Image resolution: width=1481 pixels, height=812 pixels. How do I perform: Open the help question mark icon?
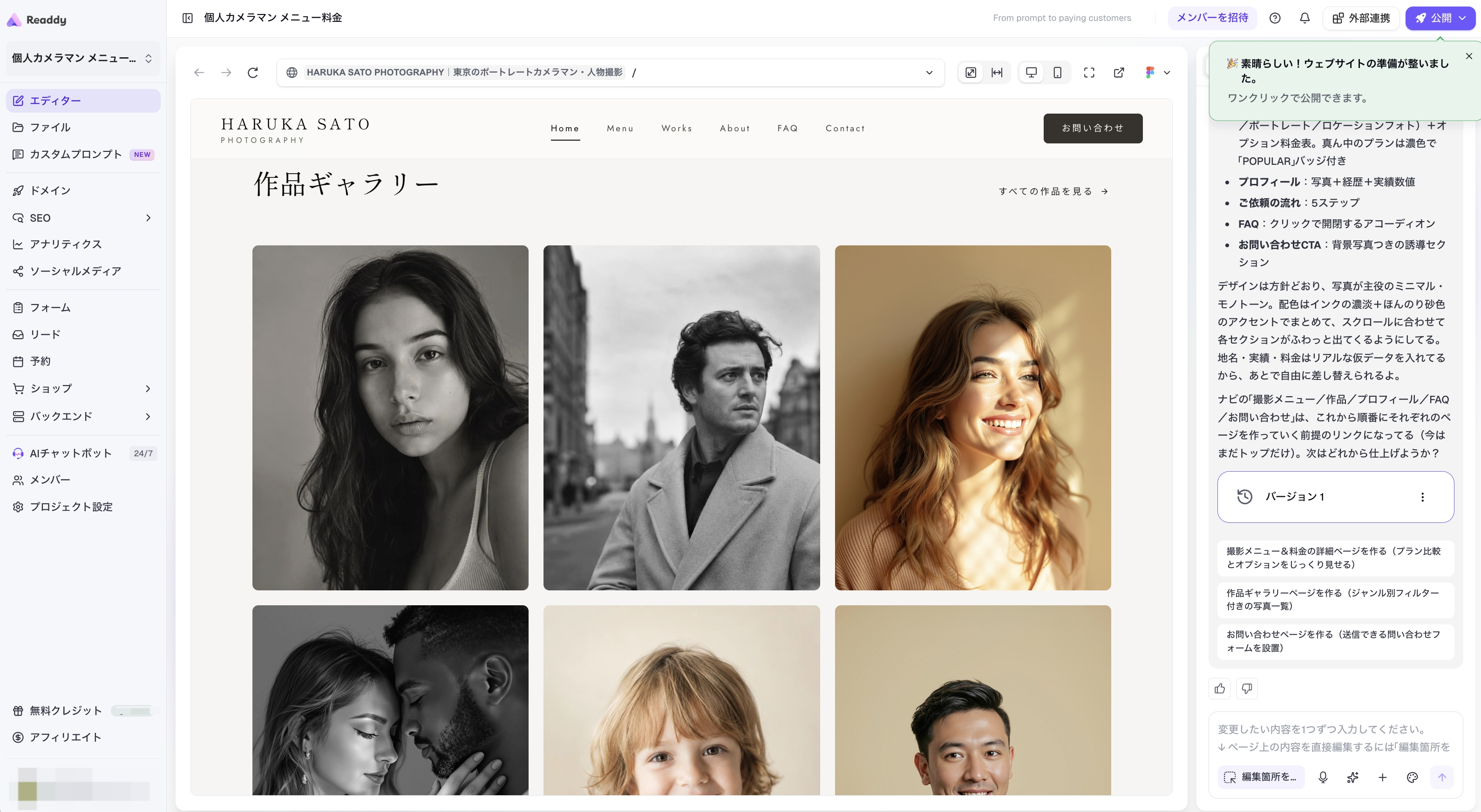pos(1275,18)
